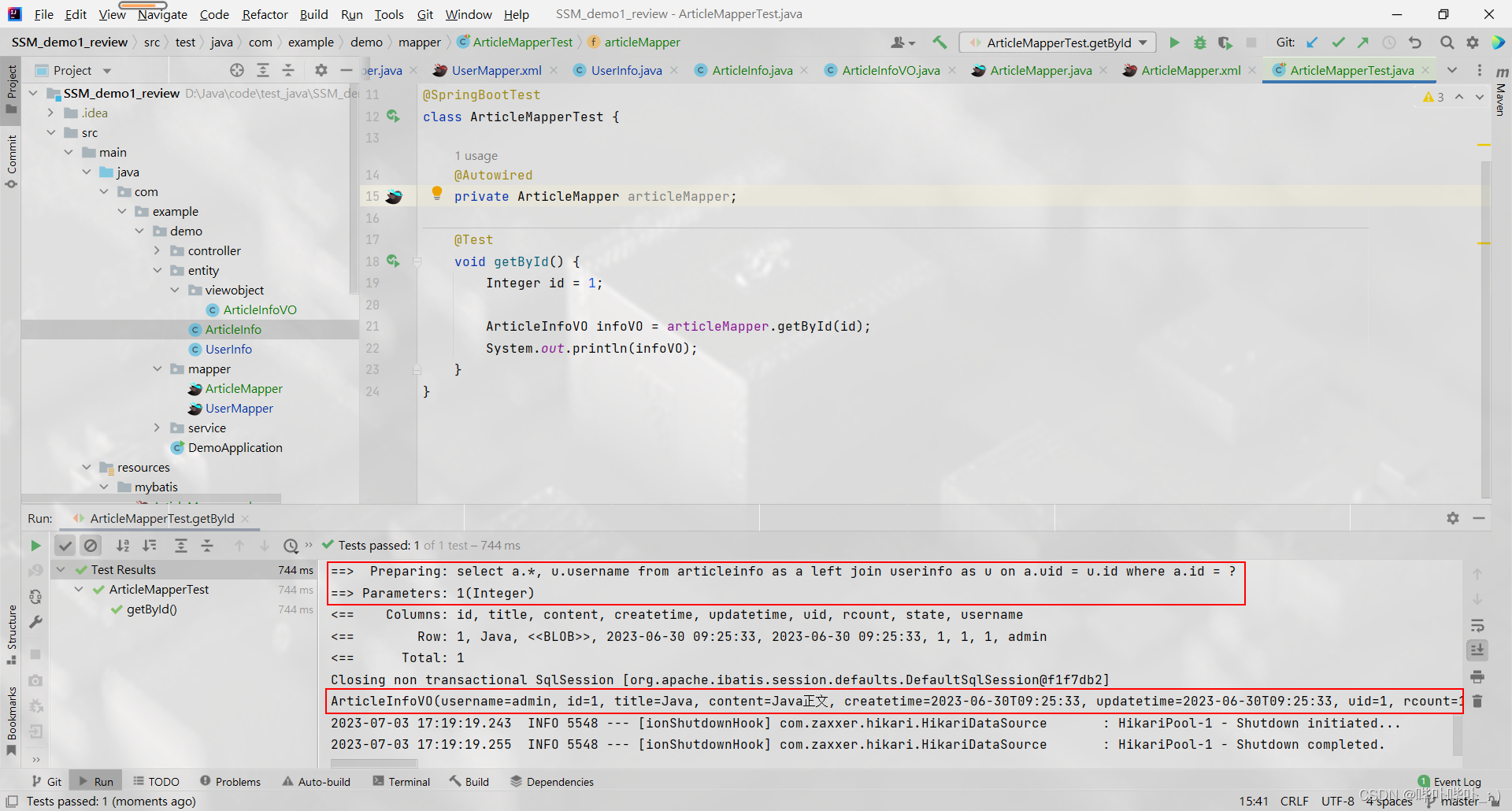The width and height of the screenshot is (1512, 811).
Task: Expand all icon in Project panel header
Action: click(263, 70)
